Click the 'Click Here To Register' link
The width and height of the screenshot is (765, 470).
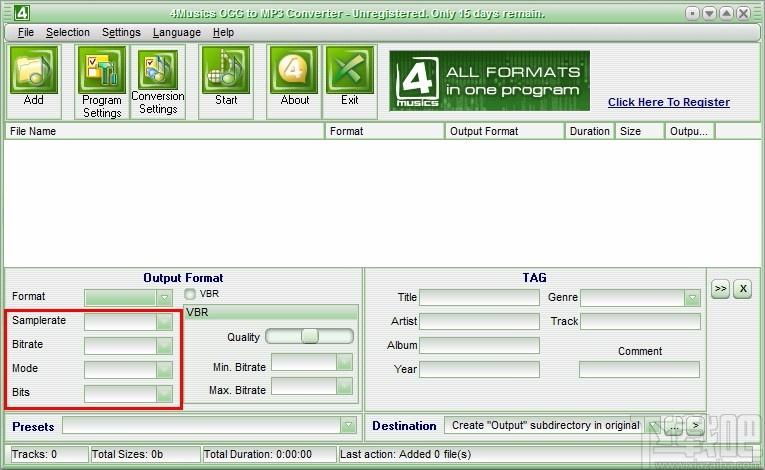(669, 102)
